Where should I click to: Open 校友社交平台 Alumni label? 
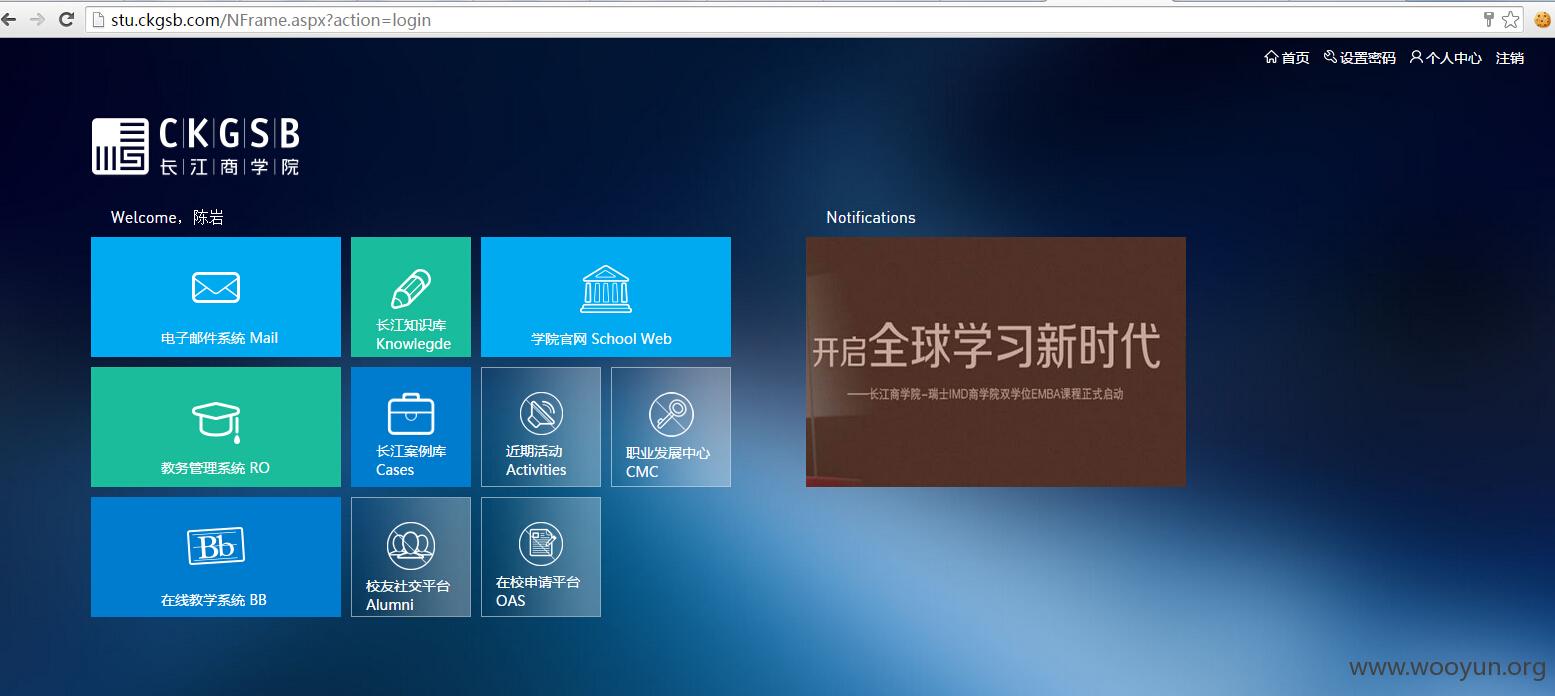coord(408,595)
